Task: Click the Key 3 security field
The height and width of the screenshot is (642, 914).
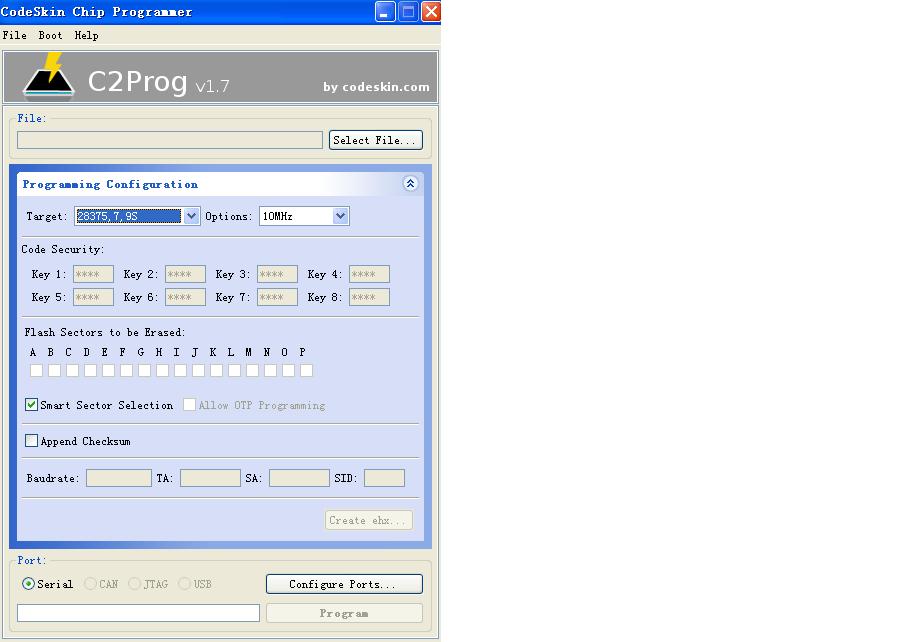Action: (277, 274)
